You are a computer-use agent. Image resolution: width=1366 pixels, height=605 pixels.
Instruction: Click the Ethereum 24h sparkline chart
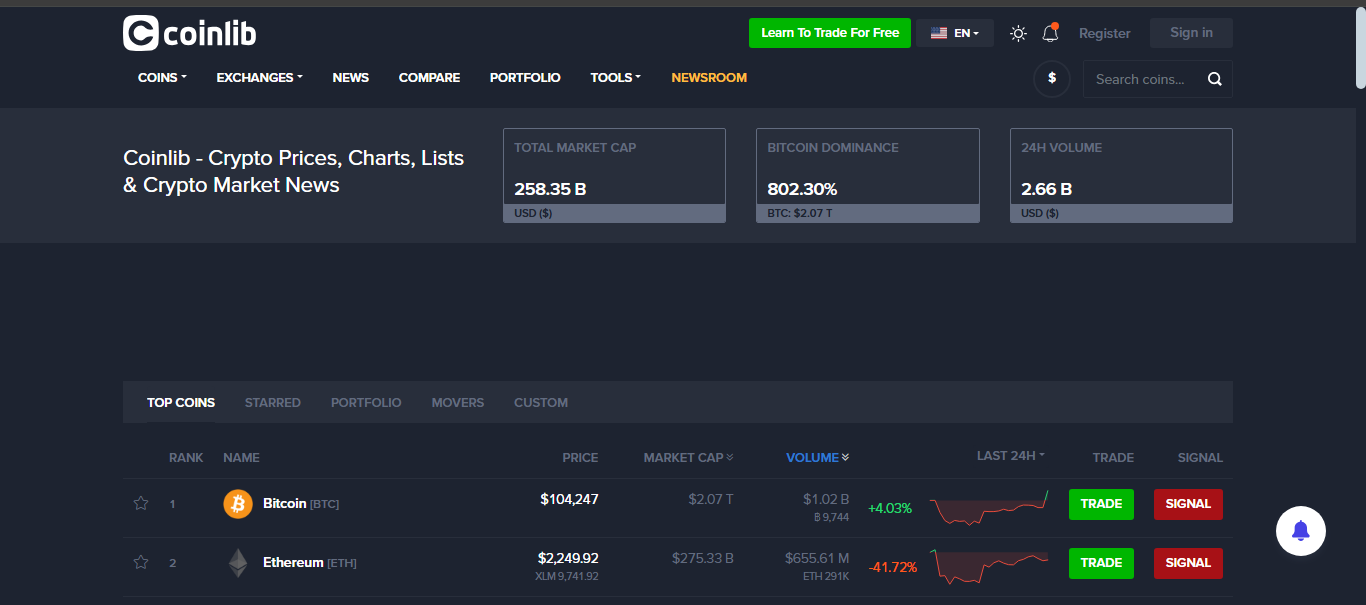[x=989, y=566]
